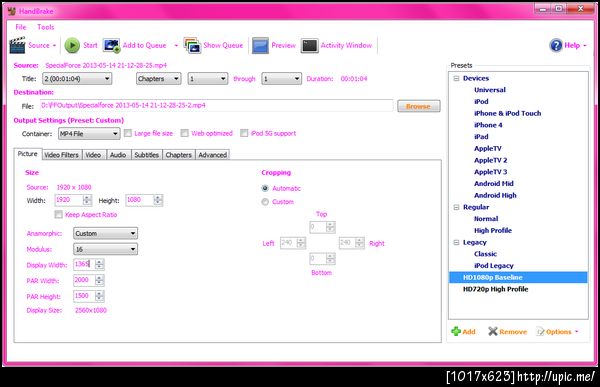Toggle the Web optimized checkbox
The height and width of the screenshot is (387, 600).
point(184,133)
